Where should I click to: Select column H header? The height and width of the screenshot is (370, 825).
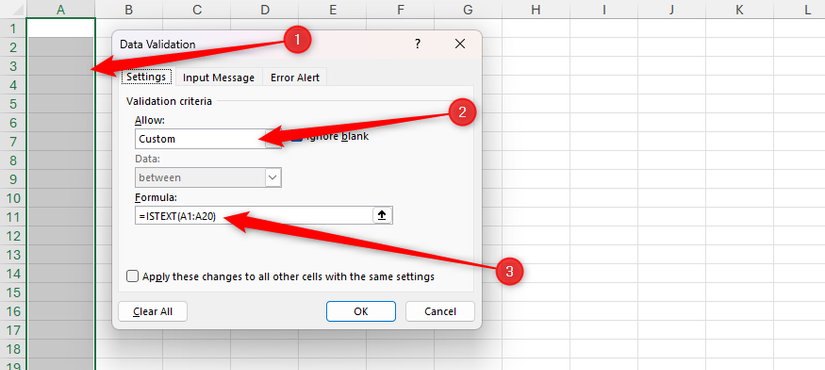tap(536, 9)
